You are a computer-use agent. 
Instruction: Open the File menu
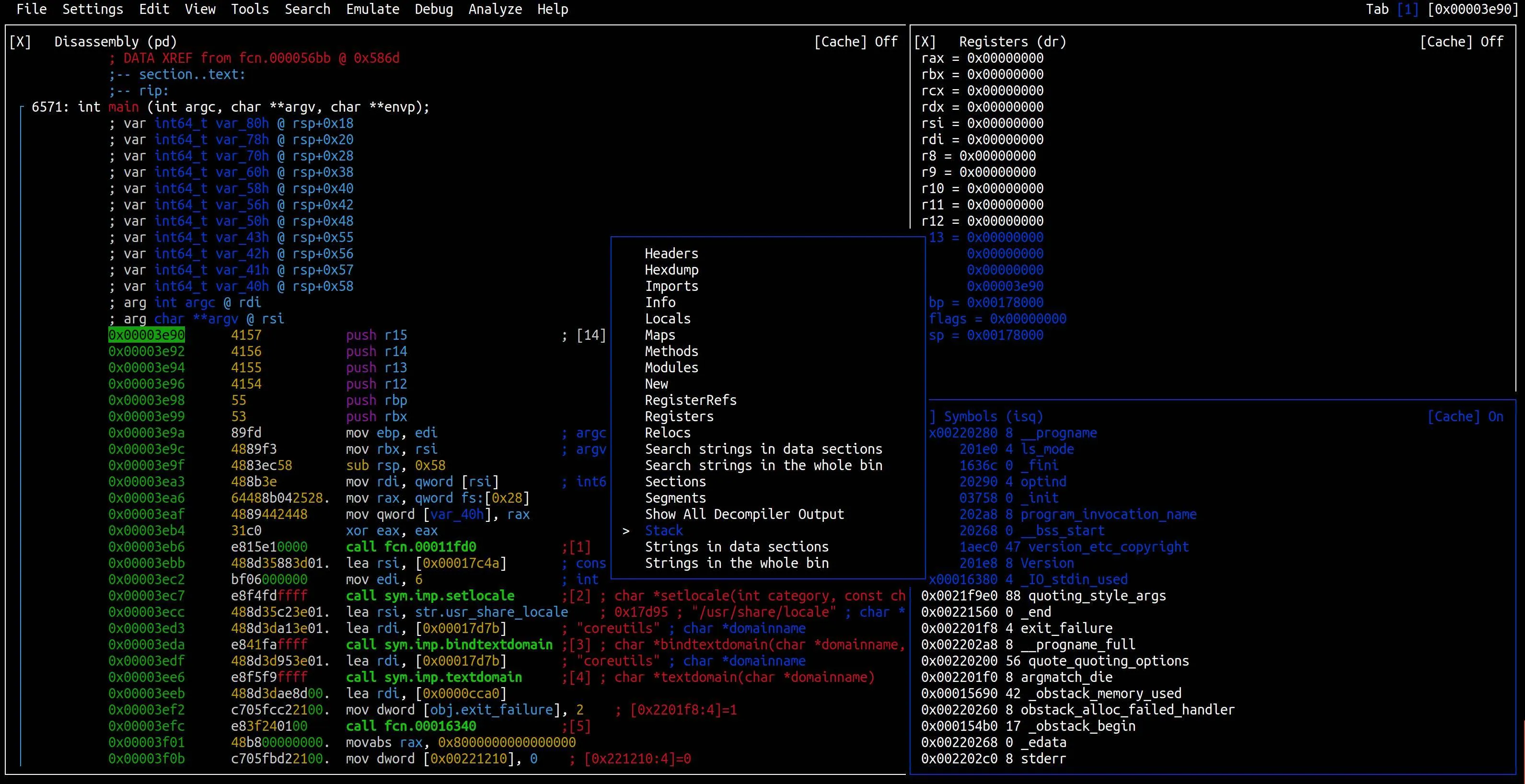pyautogui.click(x=31, y=9)
